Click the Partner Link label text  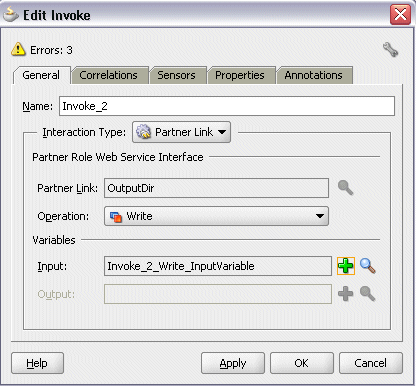pos(68,188)
